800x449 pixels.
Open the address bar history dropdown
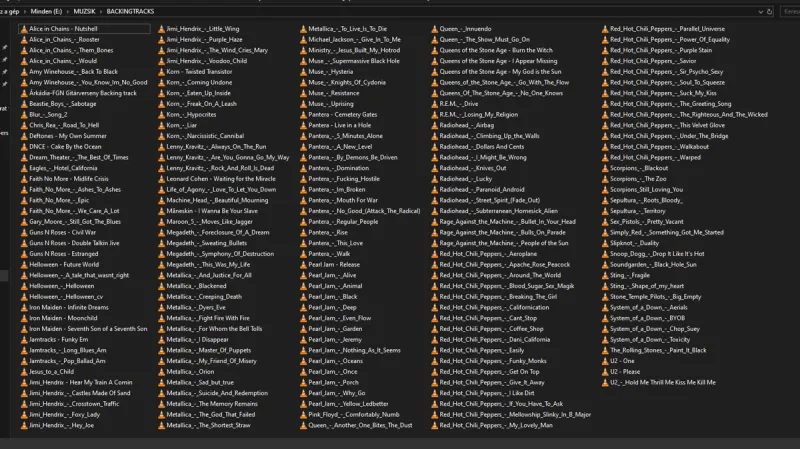coord(760,11)
